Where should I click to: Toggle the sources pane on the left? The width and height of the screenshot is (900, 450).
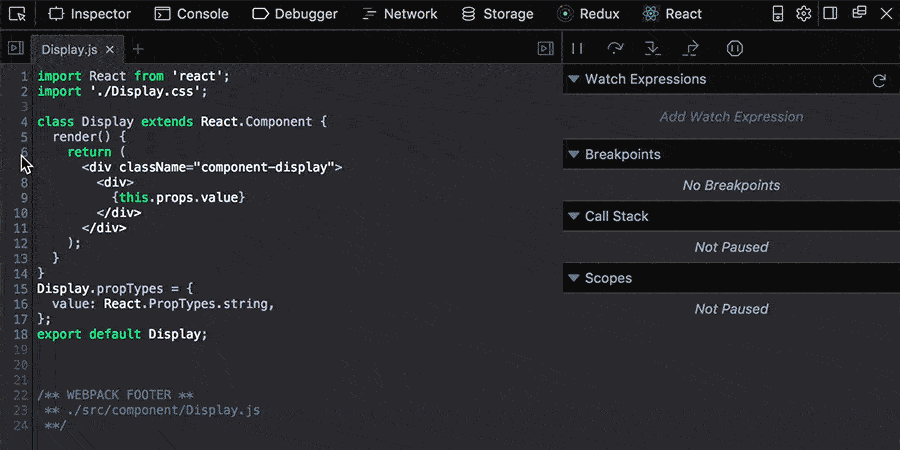[x=16, y=48]
